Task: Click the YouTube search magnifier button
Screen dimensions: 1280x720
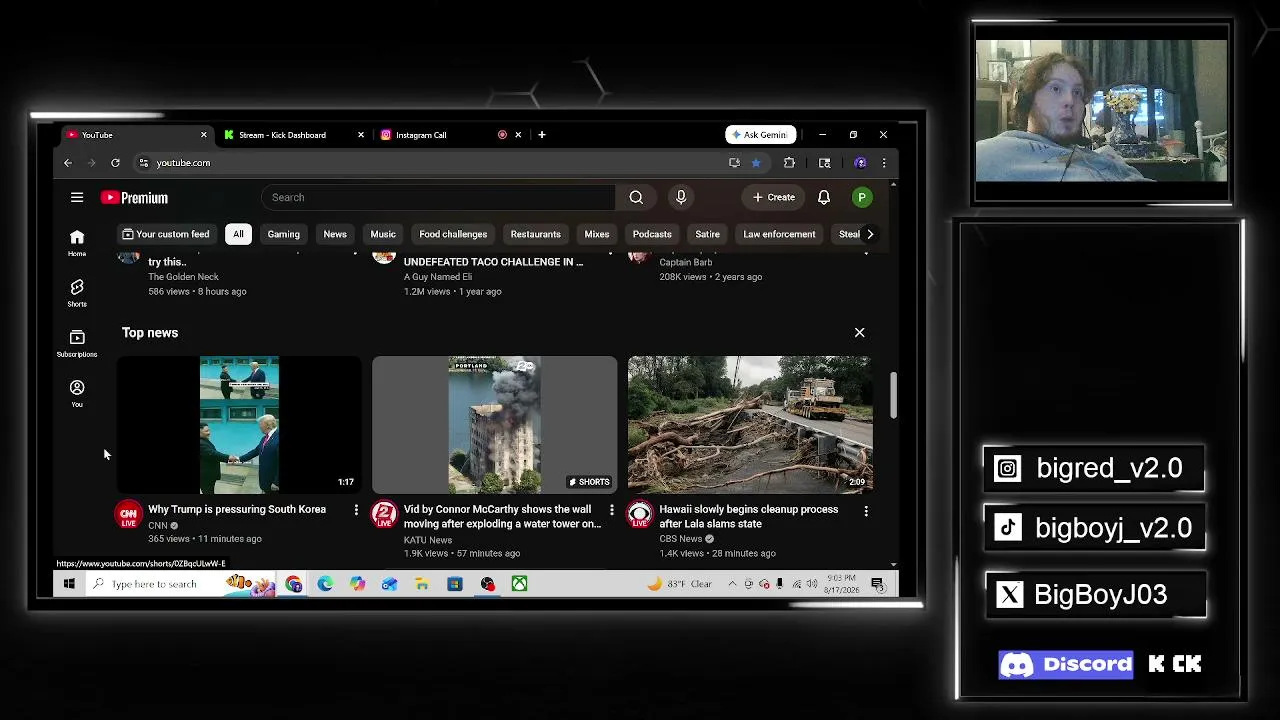Action: click(x=636, y=197)
